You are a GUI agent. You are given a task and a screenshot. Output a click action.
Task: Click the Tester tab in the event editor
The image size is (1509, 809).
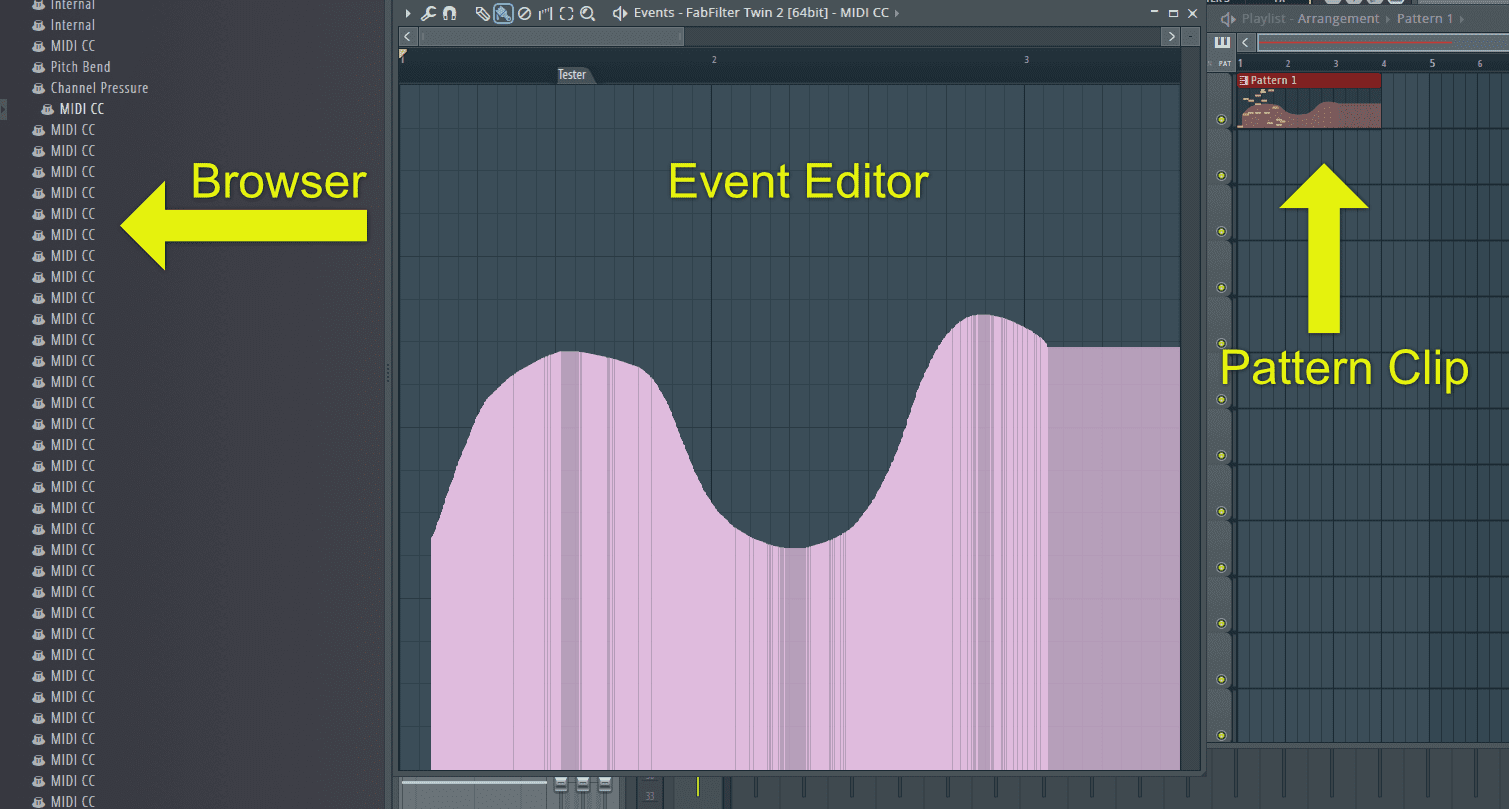pos(573,73)
